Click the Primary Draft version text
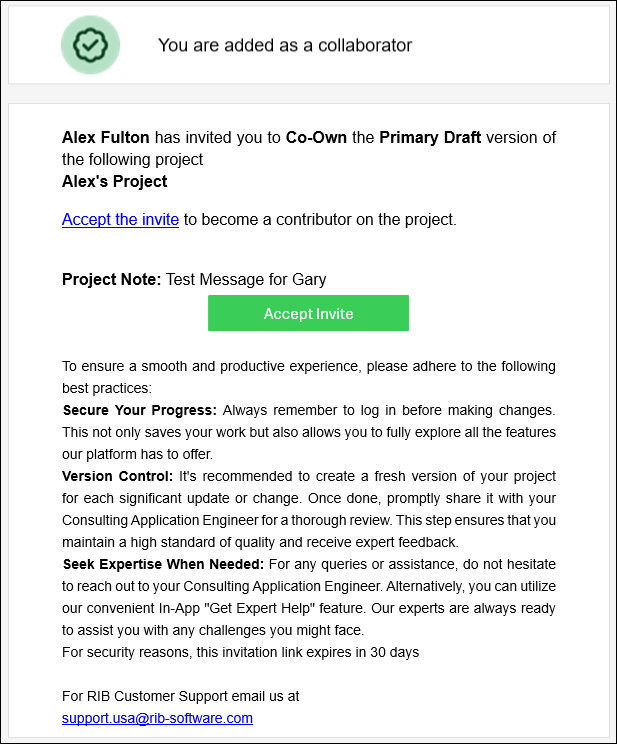 [430, 138]
